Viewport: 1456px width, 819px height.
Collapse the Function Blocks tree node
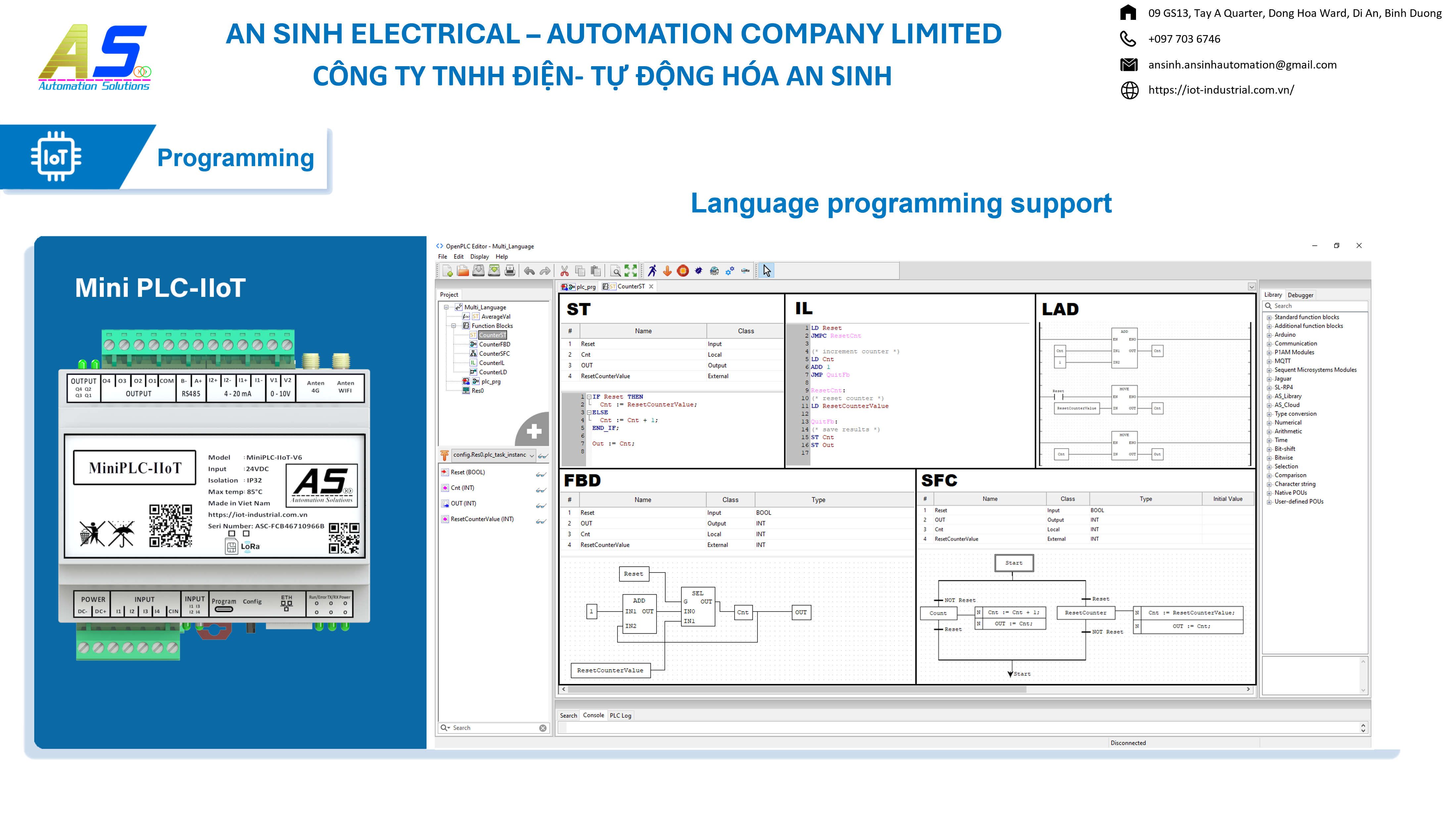[453, 326]
